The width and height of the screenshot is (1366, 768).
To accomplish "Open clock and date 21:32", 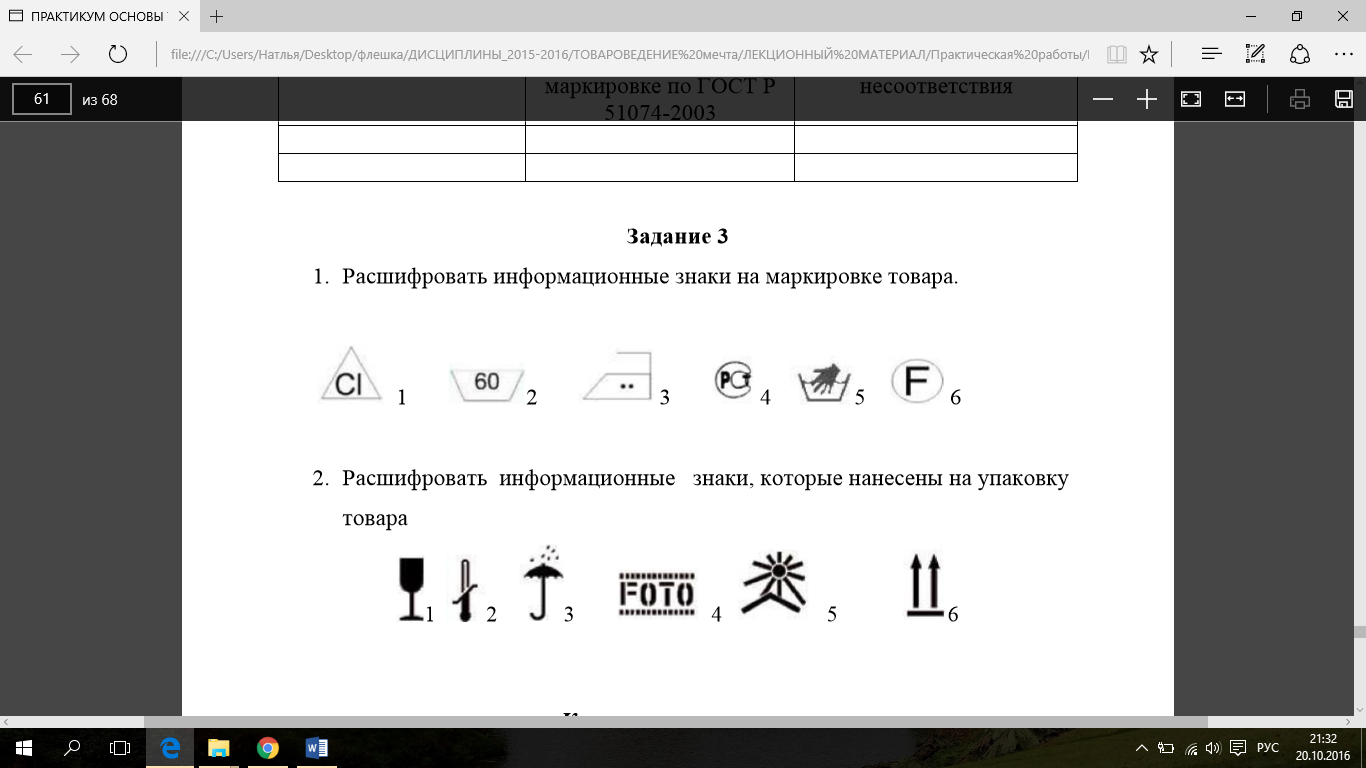I will point(1322,748).
